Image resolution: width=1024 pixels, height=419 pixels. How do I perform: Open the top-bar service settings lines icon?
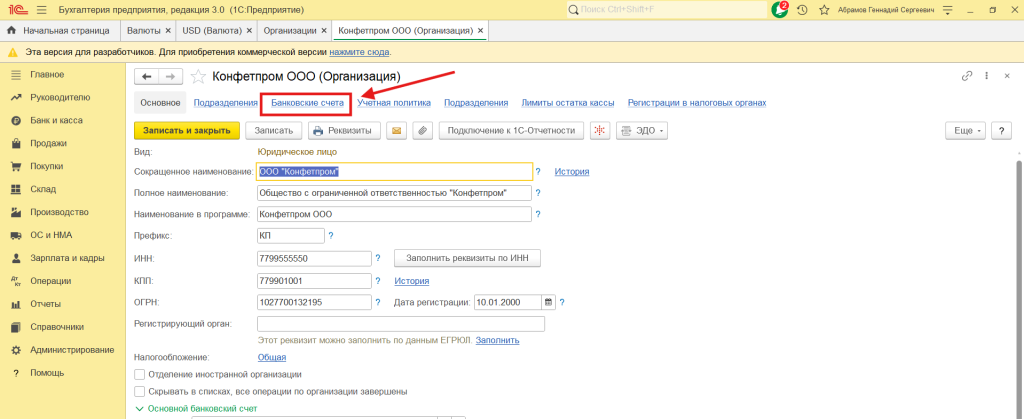[x=948, y=10]
